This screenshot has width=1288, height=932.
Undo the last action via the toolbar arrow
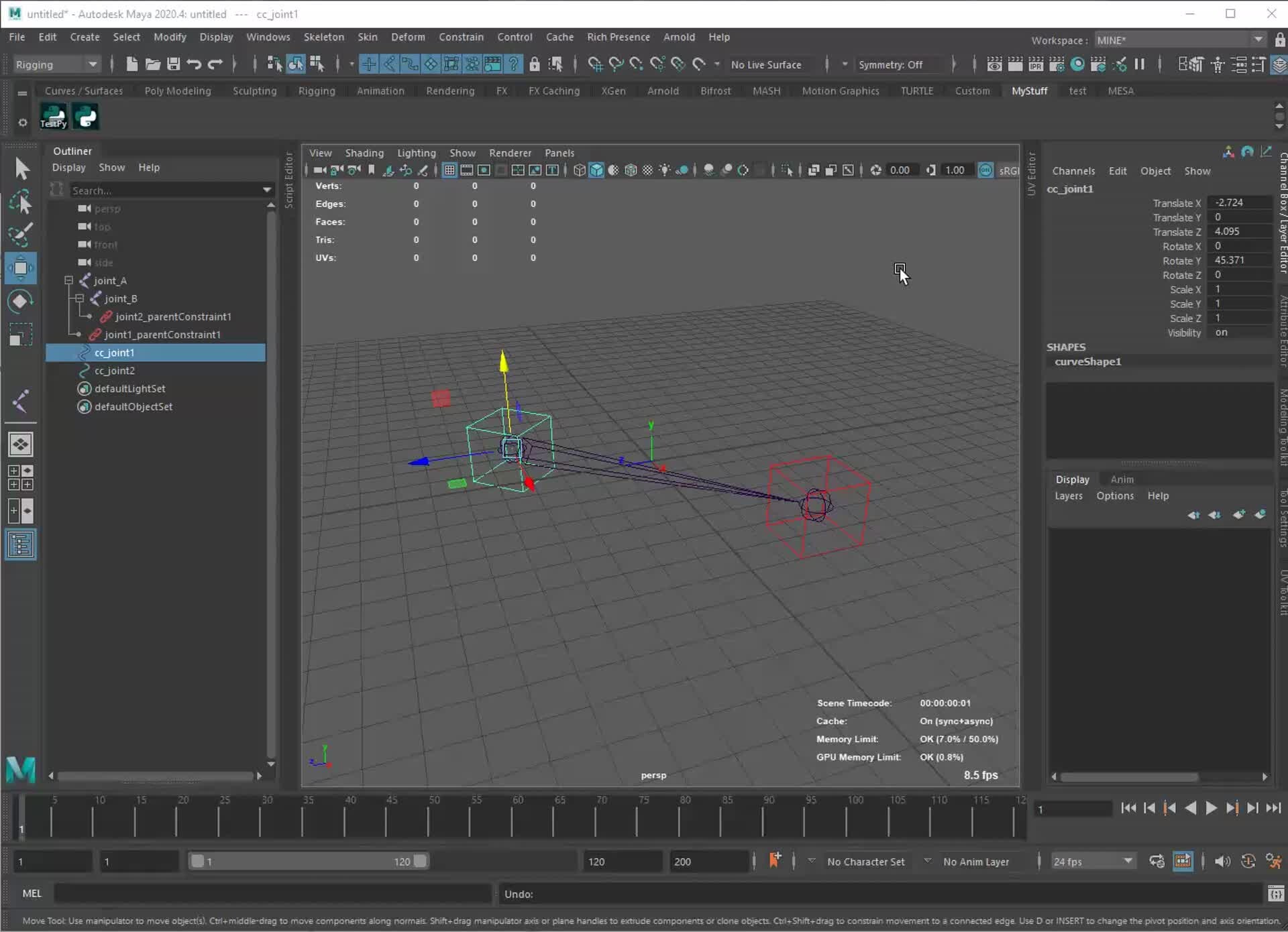pos(193,64)
